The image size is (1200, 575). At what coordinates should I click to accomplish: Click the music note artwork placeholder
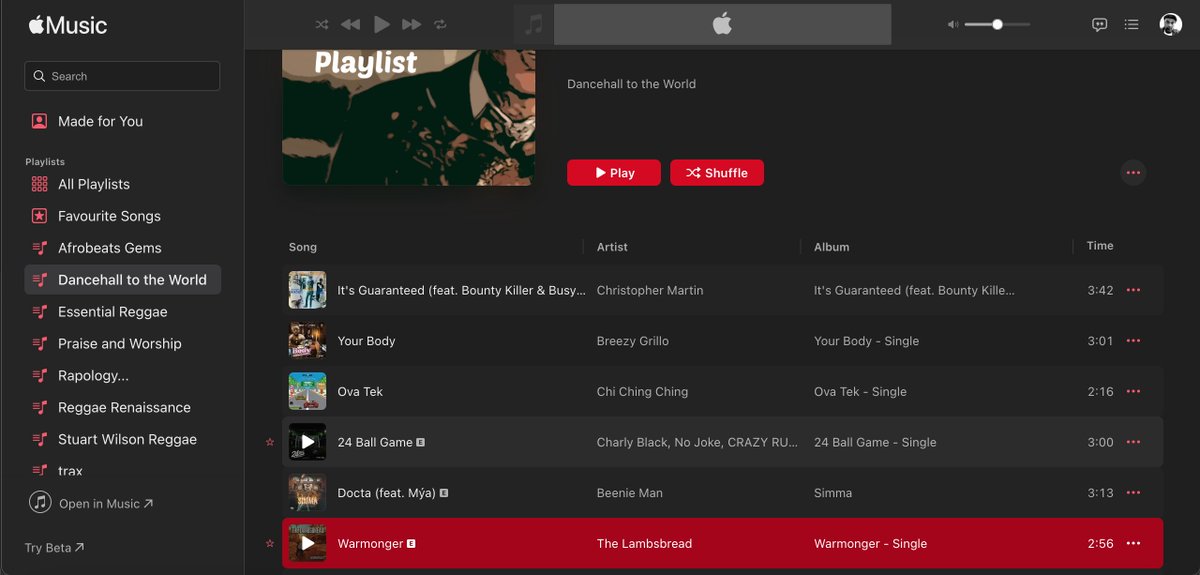pyautogui.click(x=534, y=24)
